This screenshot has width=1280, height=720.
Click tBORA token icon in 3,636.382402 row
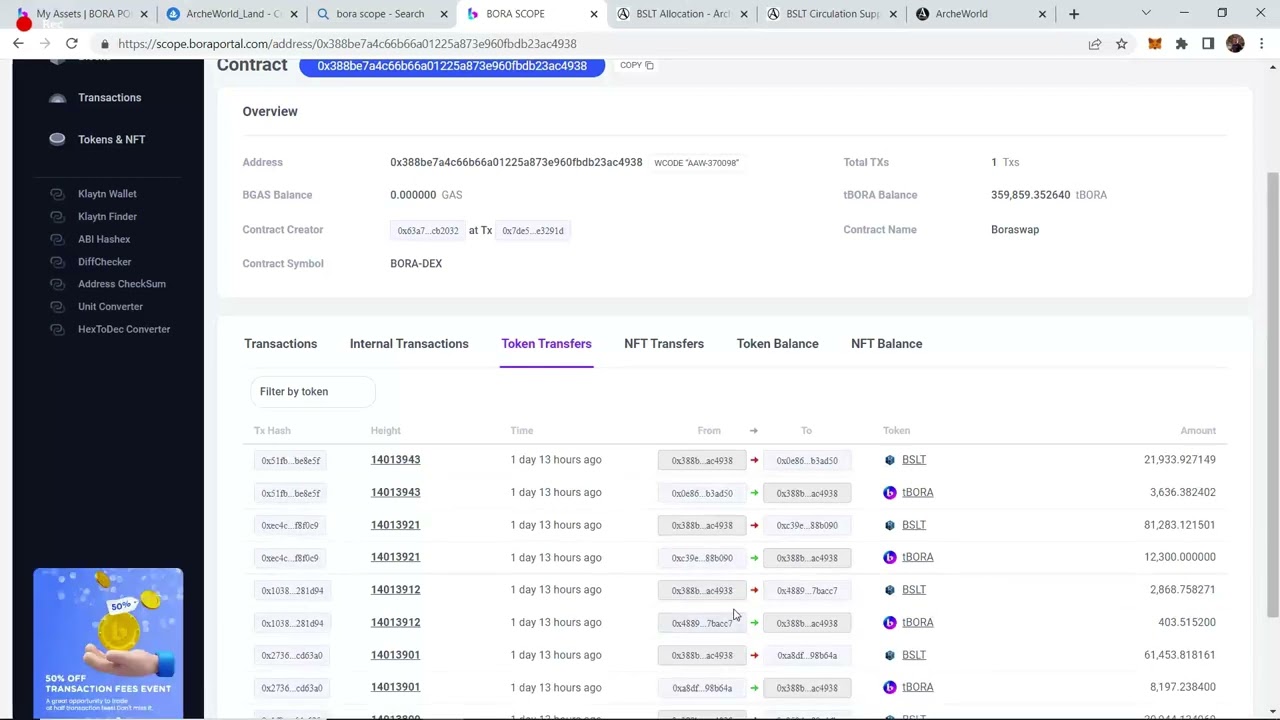tap(890, 492)
